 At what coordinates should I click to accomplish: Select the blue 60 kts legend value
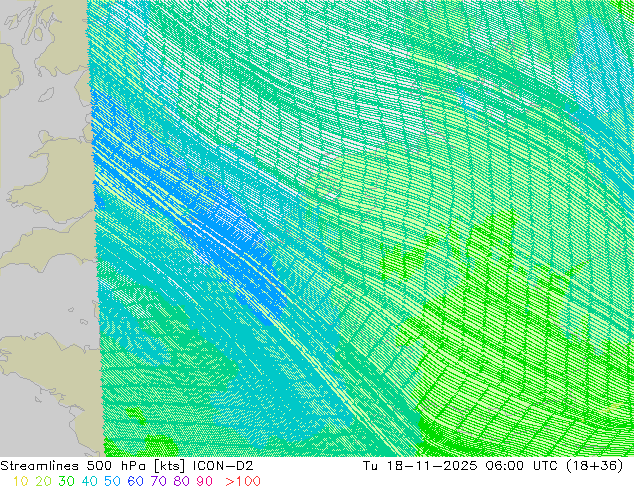(x=135, y=482)
